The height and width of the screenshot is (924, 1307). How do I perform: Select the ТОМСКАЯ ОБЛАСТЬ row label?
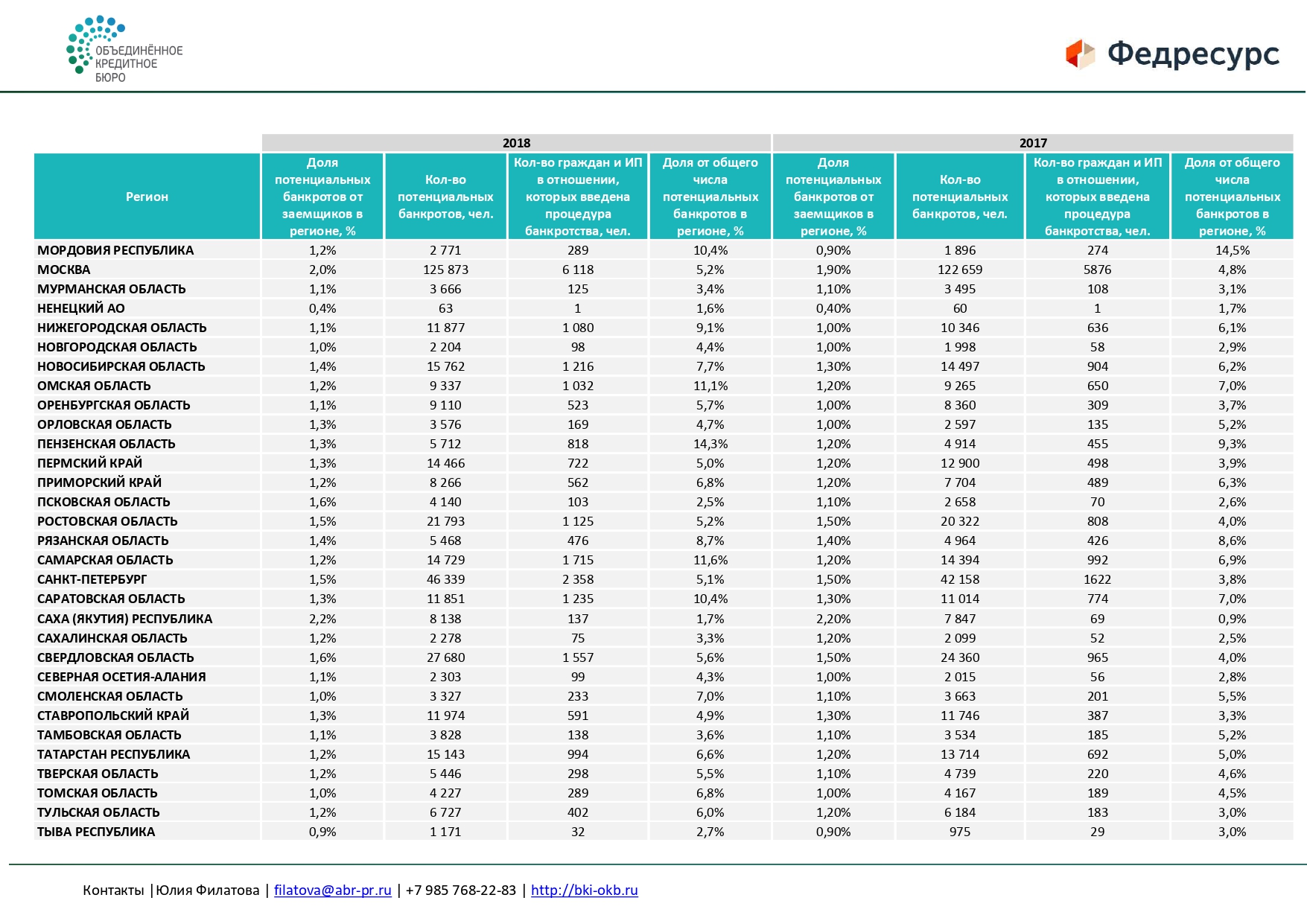coord(98,793)
